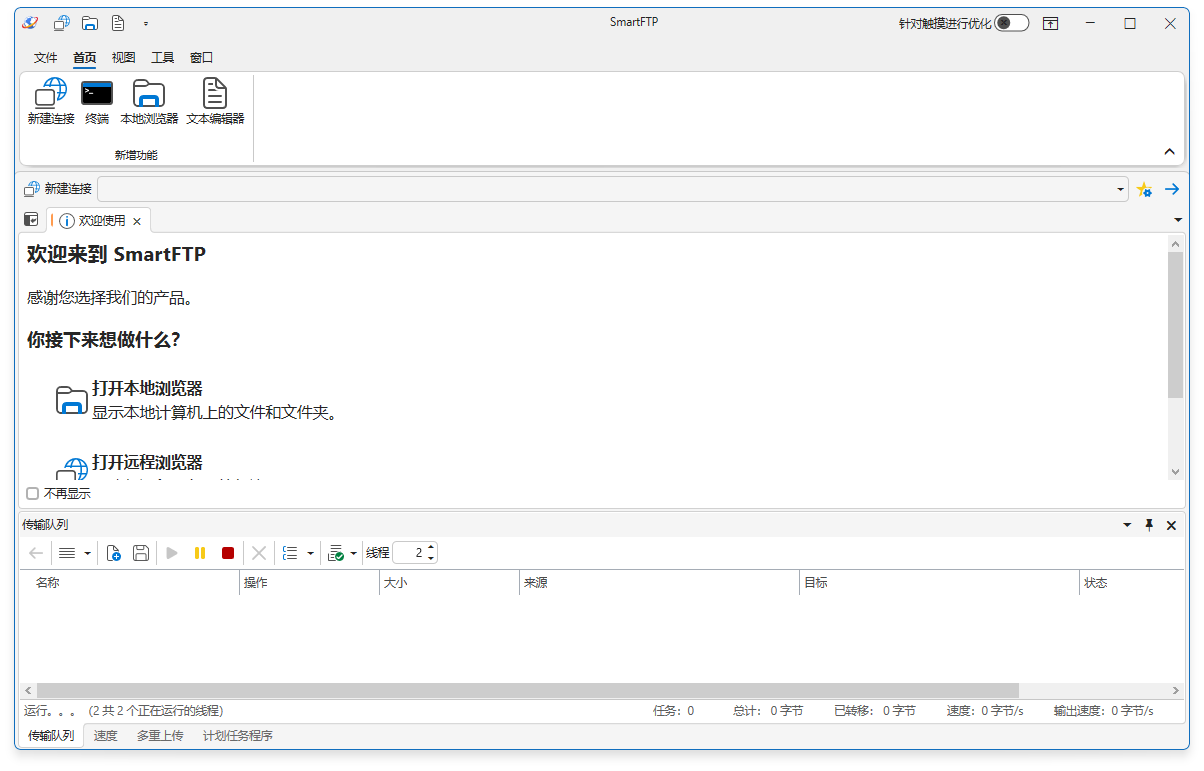Open the 传输队列 panel options dropdown arrow
The width and height of the screenshot is (1204, 771).
point(1127,525)
